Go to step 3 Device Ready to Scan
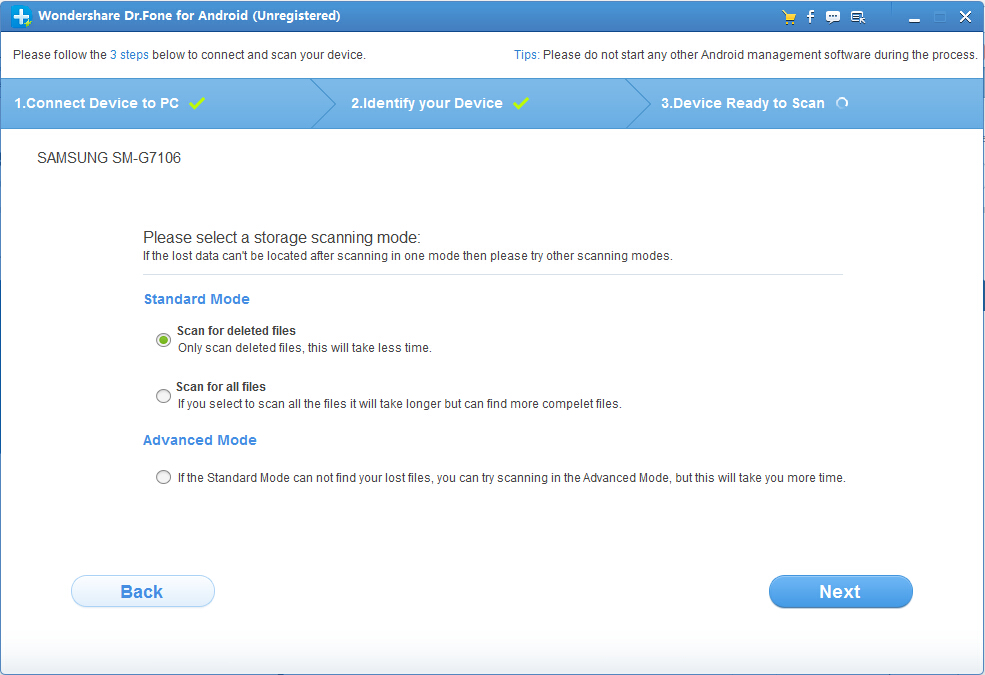This screenshot has height=675, width=985. point(743,103)
